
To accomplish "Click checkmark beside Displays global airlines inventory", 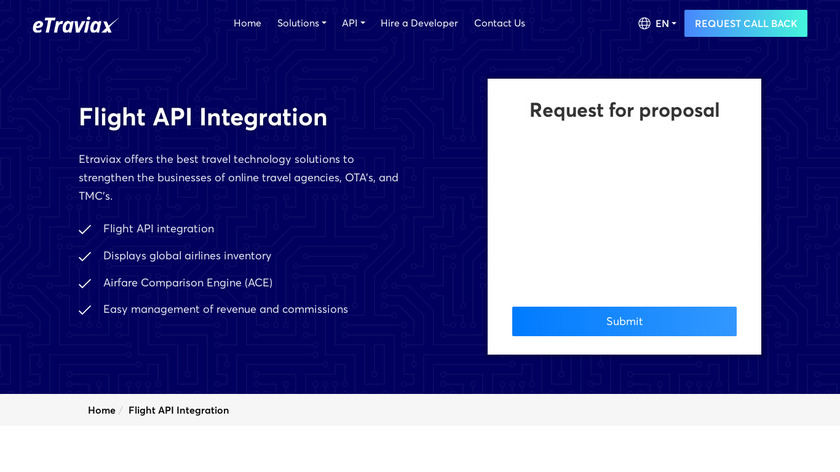I will (x=85, y=257).
